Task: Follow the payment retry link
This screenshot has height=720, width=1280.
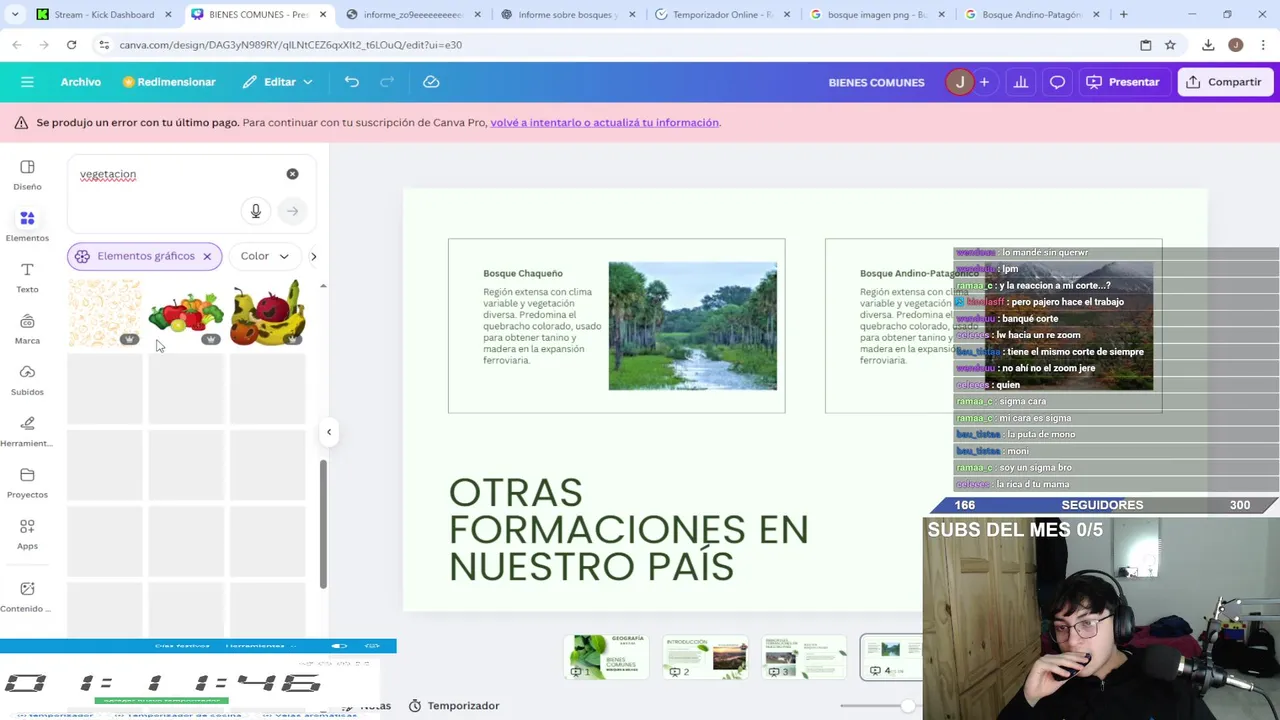Action: [604, 122]
